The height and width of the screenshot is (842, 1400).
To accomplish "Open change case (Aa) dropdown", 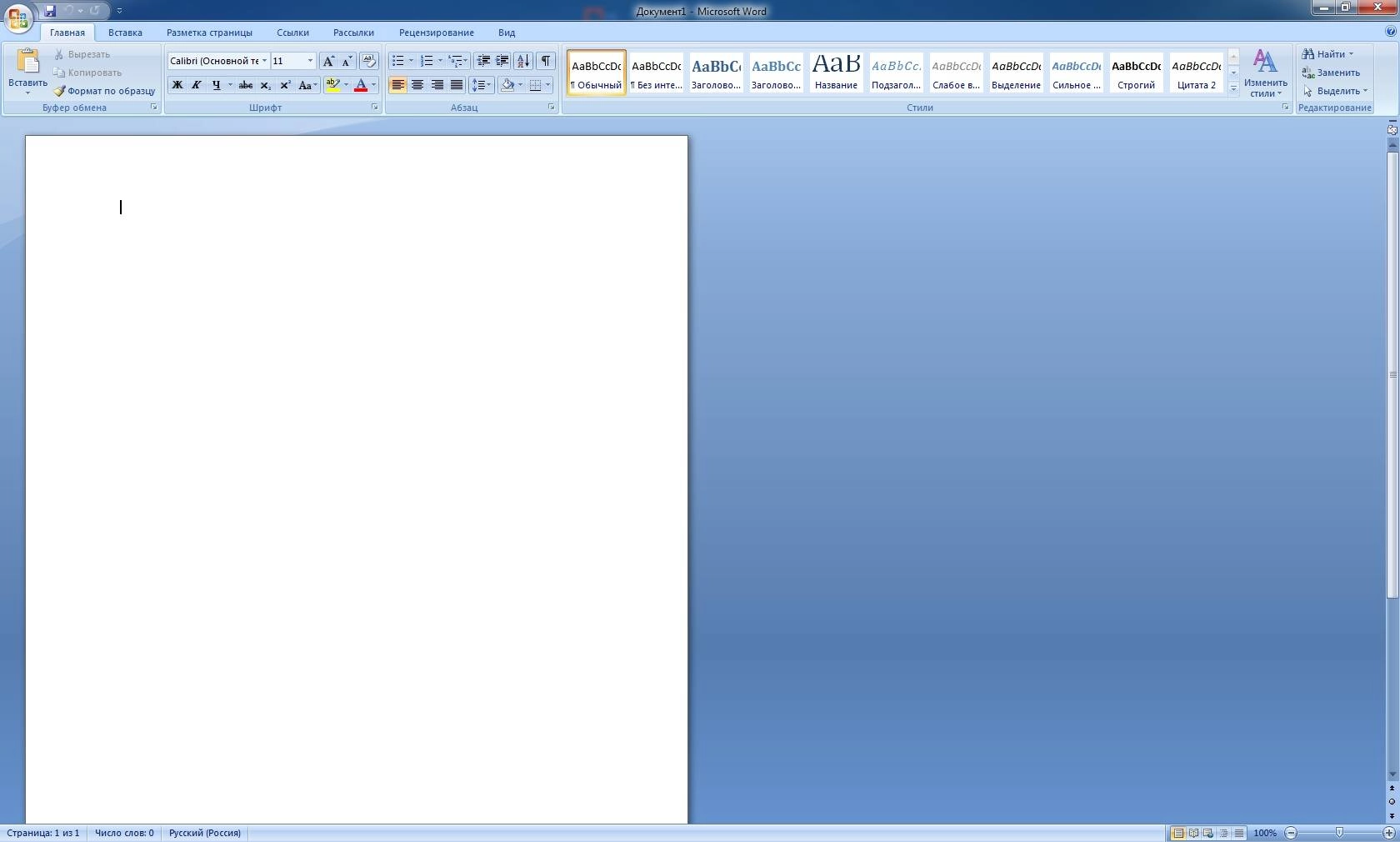I will 307,85.
